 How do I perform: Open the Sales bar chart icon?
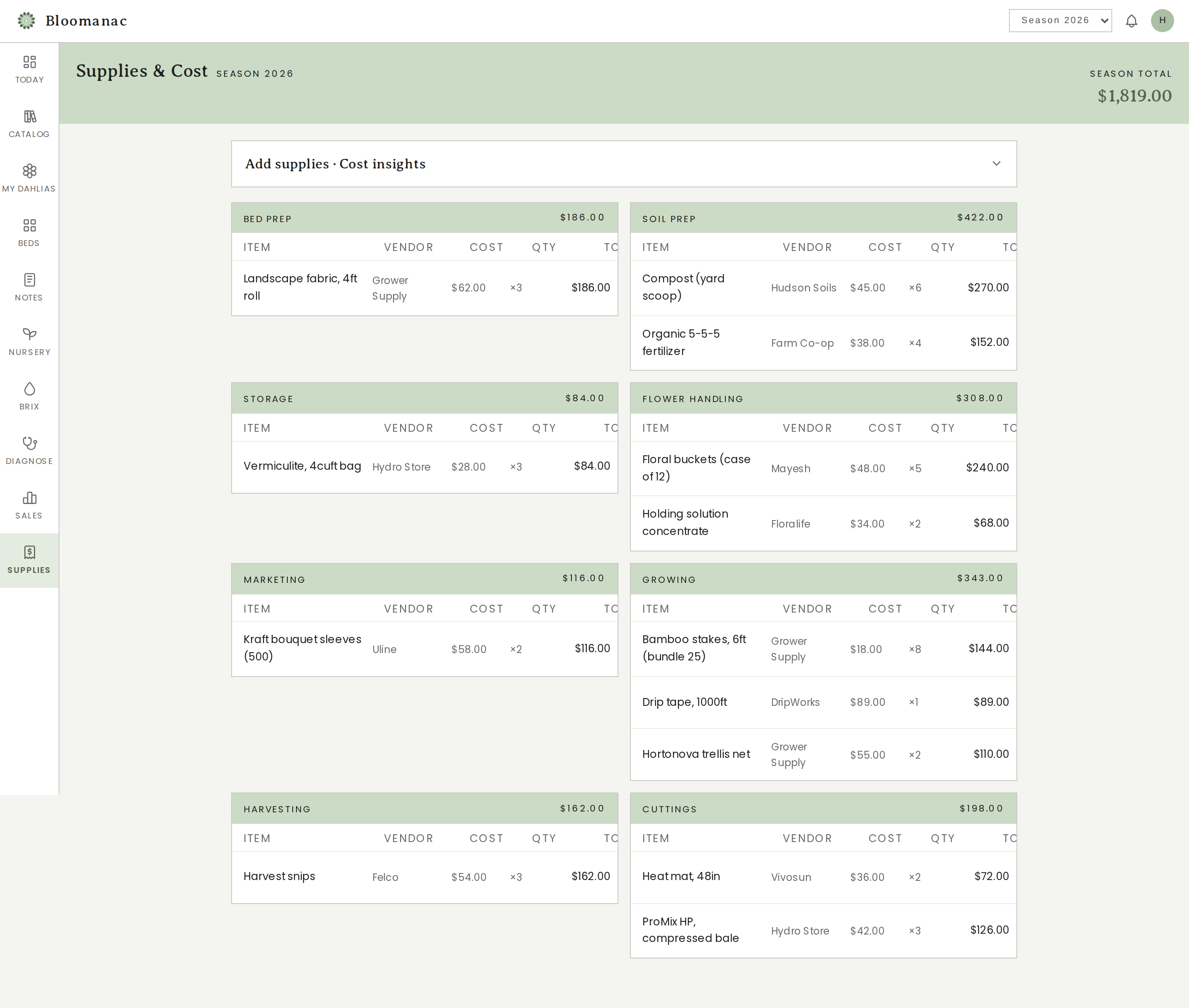coord(30,498)
